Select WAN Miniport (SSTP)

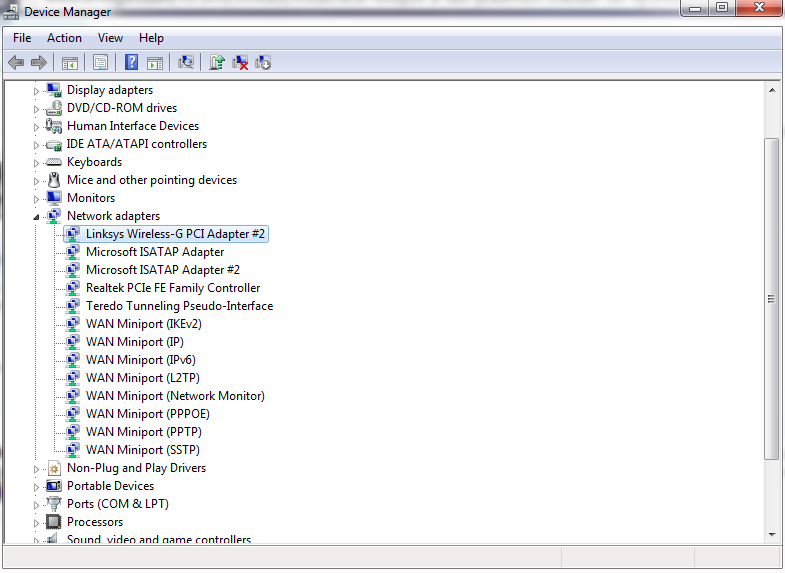pos(143,450)
